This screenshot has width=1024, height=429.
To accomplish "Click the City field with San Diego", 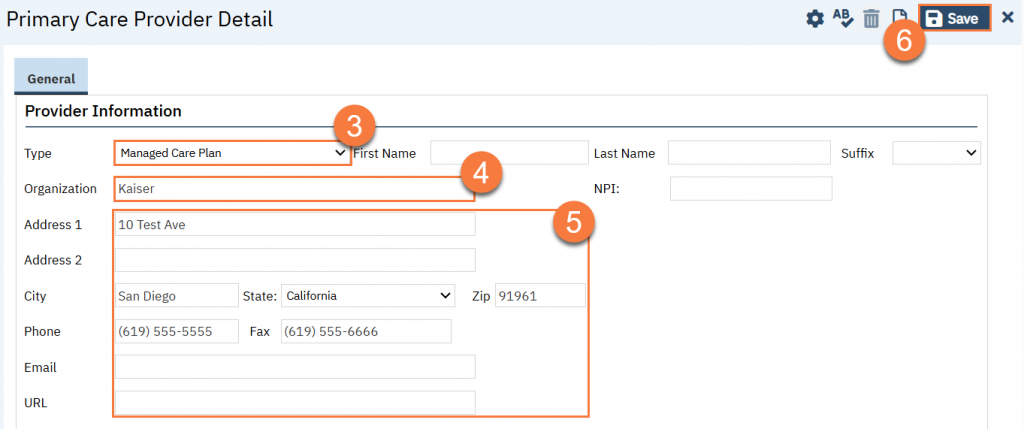I will 176,296.
